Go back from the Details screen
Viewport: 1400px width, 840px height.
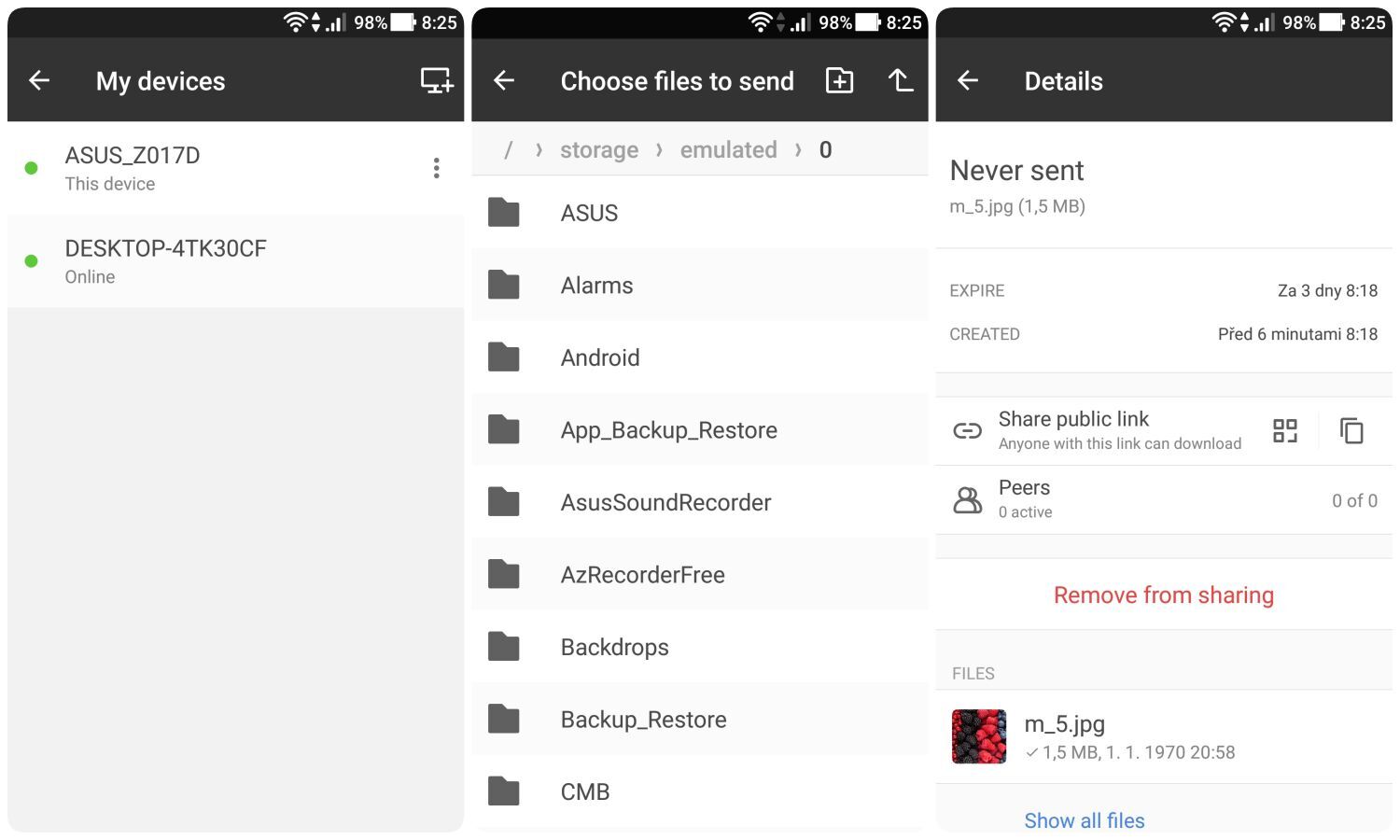[x=968, y=81]
